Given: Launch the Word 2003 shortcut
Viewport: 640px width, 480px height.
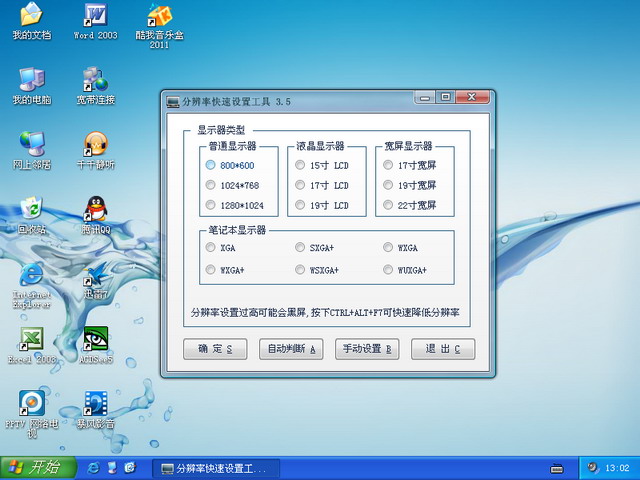Looking at the screenshot, I should (96, 22).
